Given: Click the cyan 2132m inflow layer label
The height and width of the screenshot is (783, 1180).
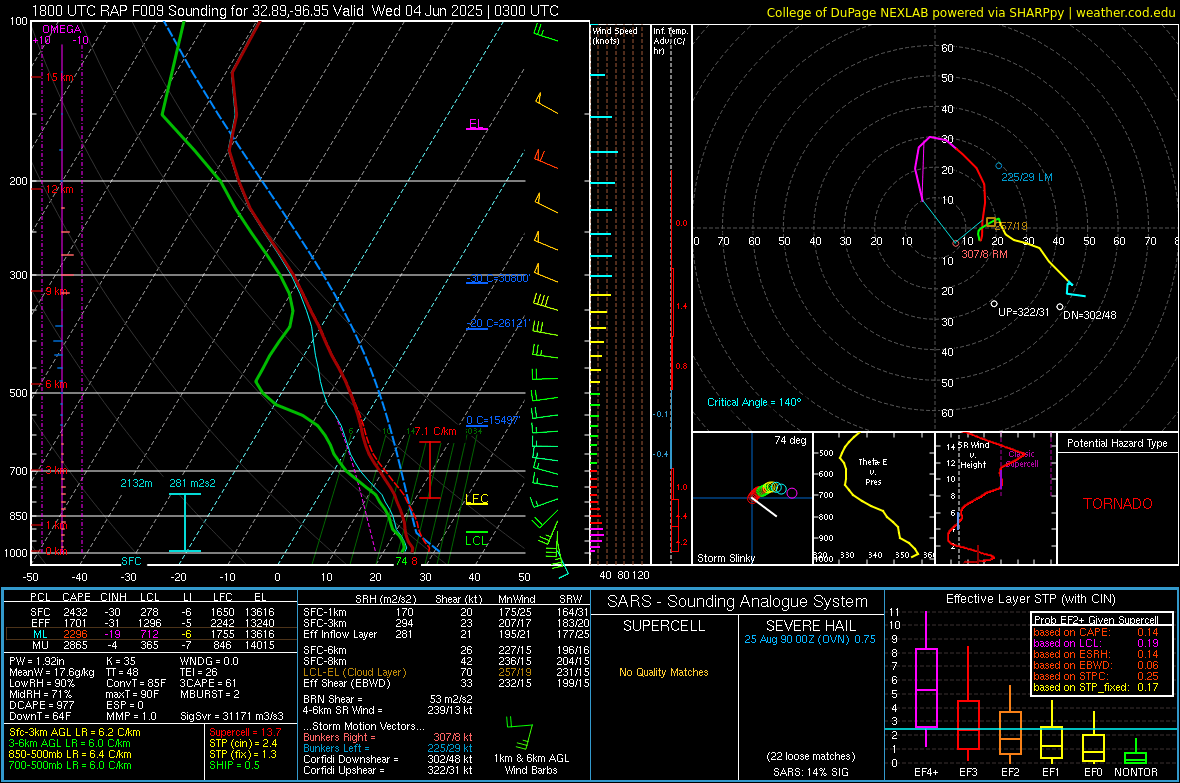Looking at the screenshot, I should (x=136, y=483).
